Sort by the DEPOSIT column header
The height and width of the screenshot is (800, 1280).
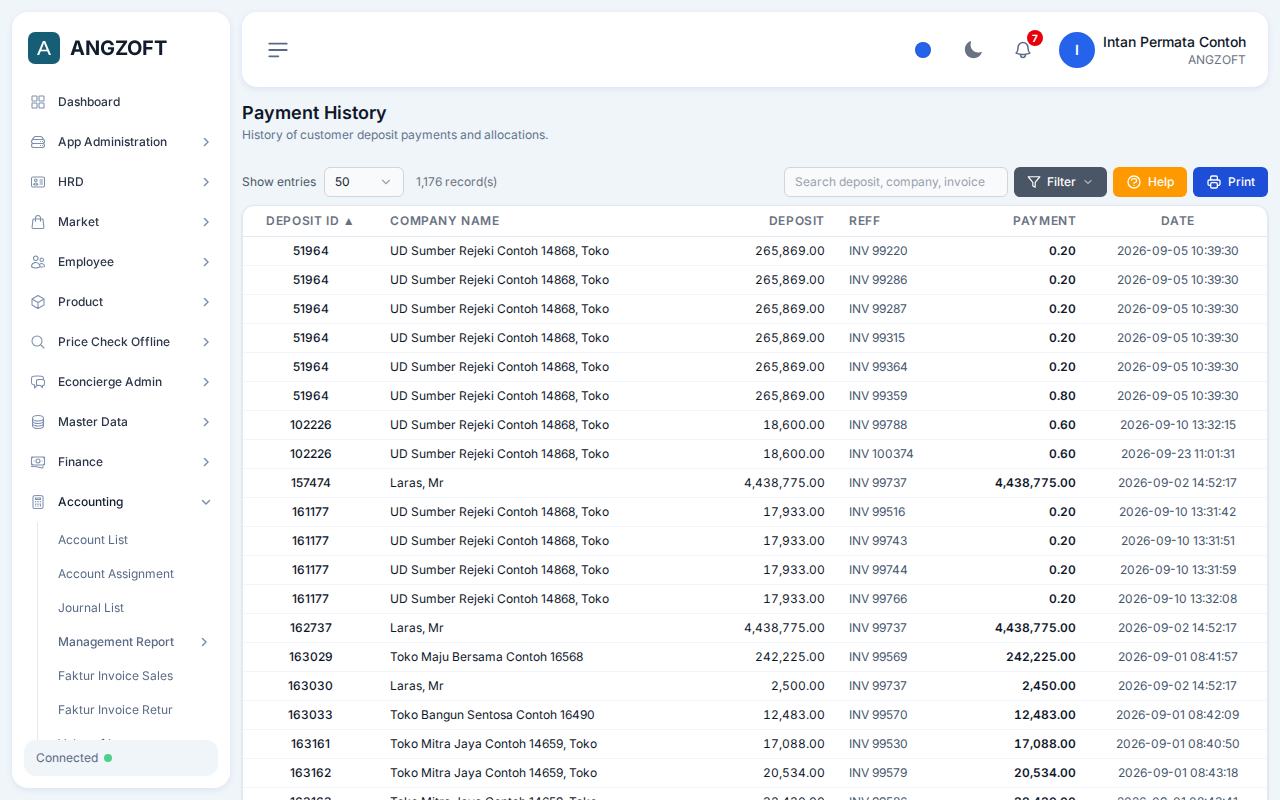796,221
